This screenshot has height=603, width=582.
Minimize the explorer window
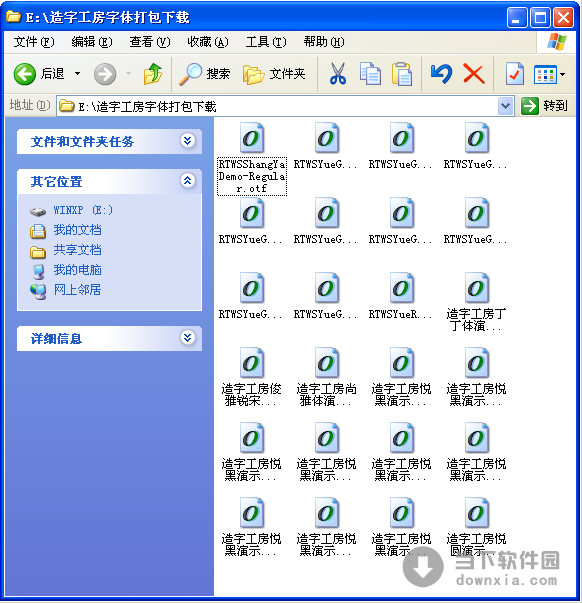(x=517, y=18)
